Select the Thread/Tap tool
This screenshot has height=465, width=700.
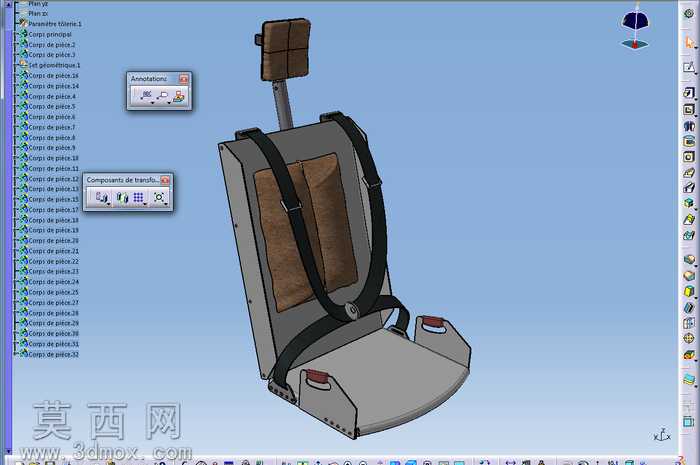coord(689,339)
